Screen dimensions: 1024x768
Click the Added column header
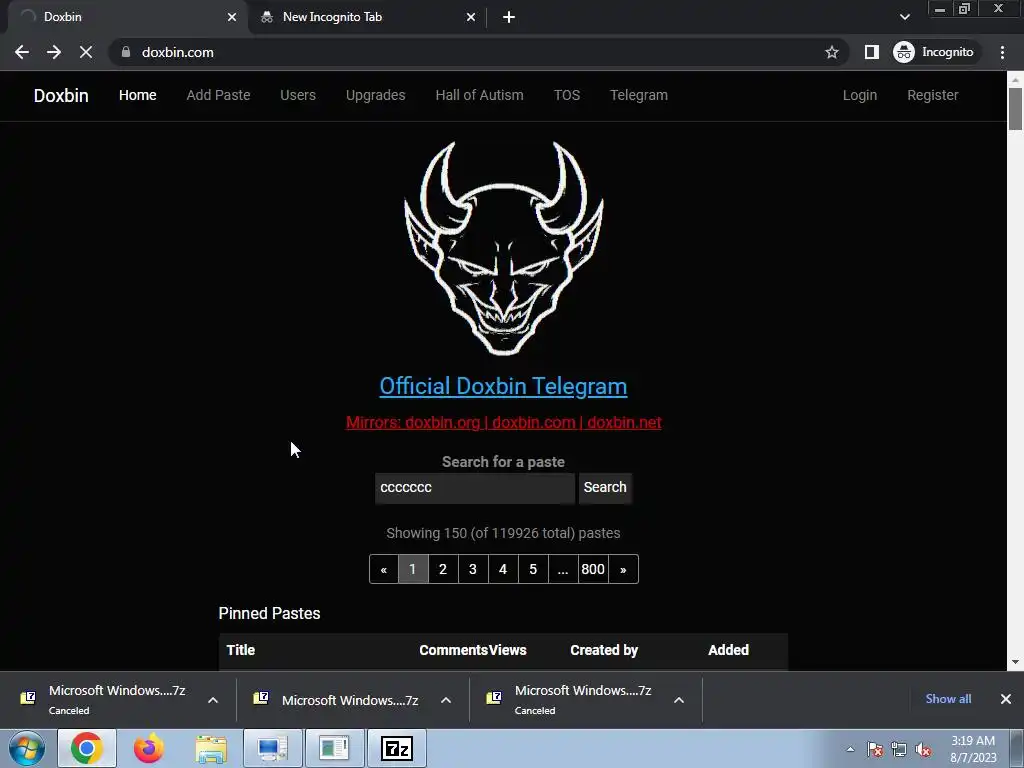pyautogui.click(x=729, y=650)
